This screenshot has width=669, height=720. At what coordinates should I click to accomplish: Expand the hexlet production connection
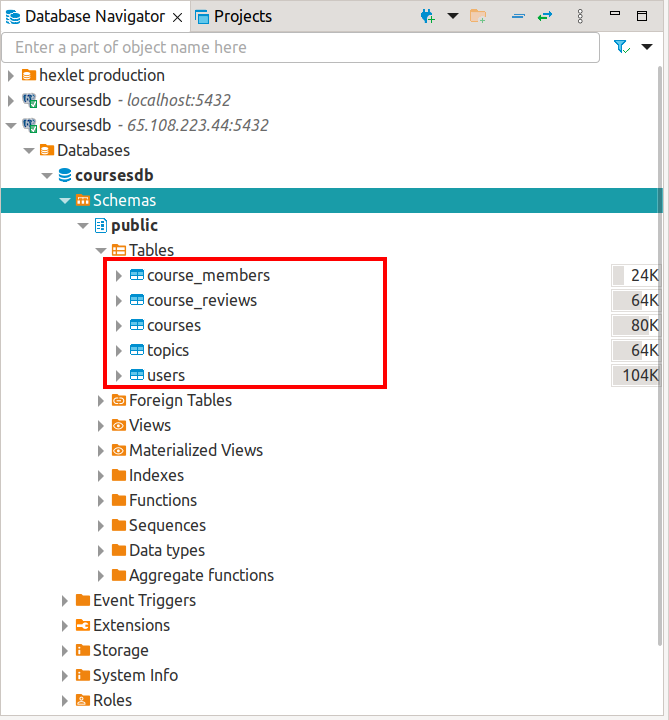[11, 75]
